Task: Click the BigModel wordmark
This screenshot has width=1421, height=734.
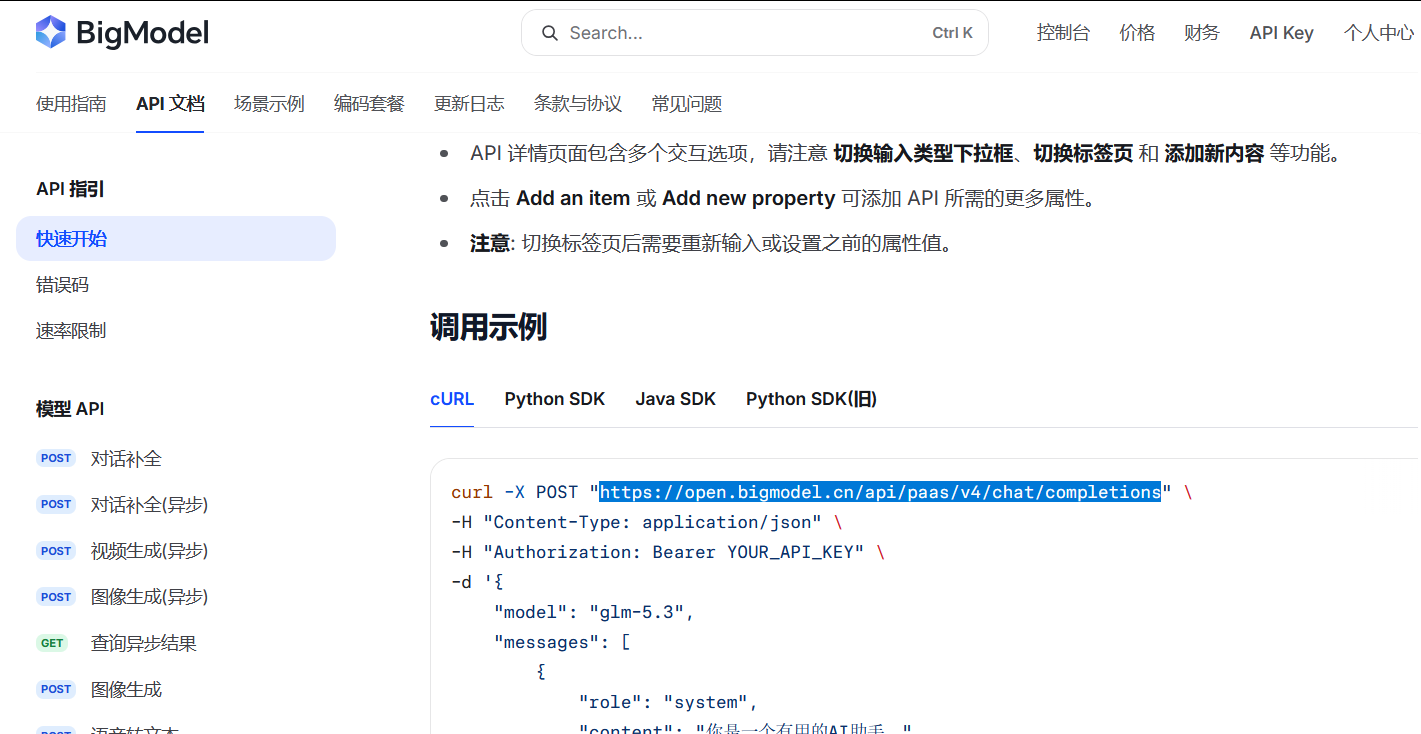Action: click(x=142, y=33)
